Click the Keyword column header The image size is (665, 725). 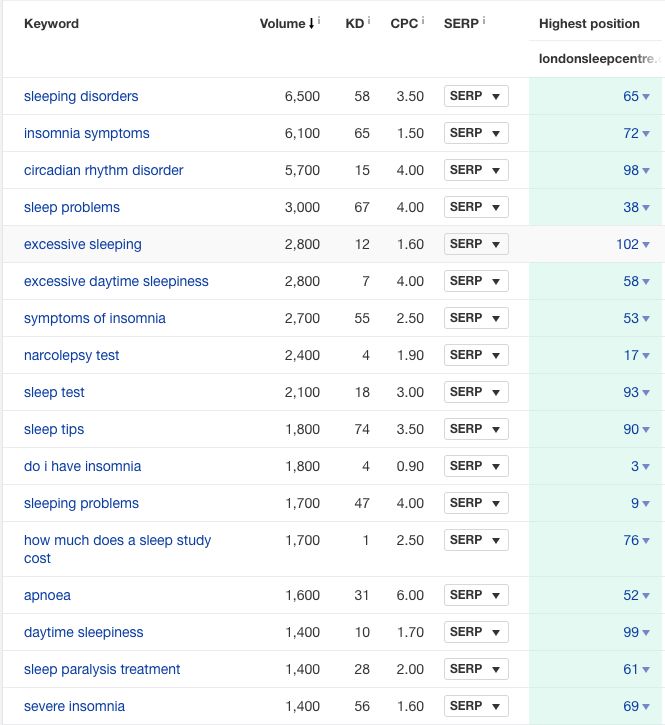(51, 23)
